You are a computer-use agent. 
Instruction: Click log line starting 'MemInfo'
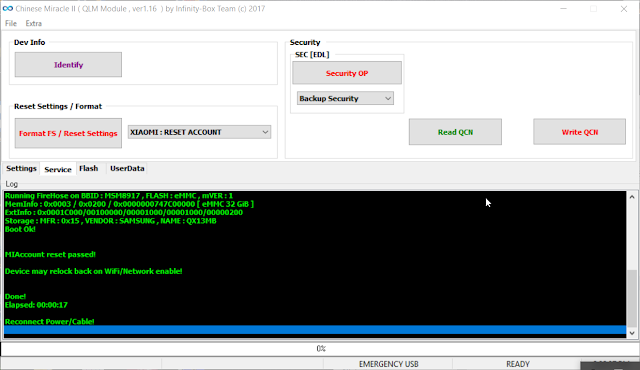tap(129, 204)
